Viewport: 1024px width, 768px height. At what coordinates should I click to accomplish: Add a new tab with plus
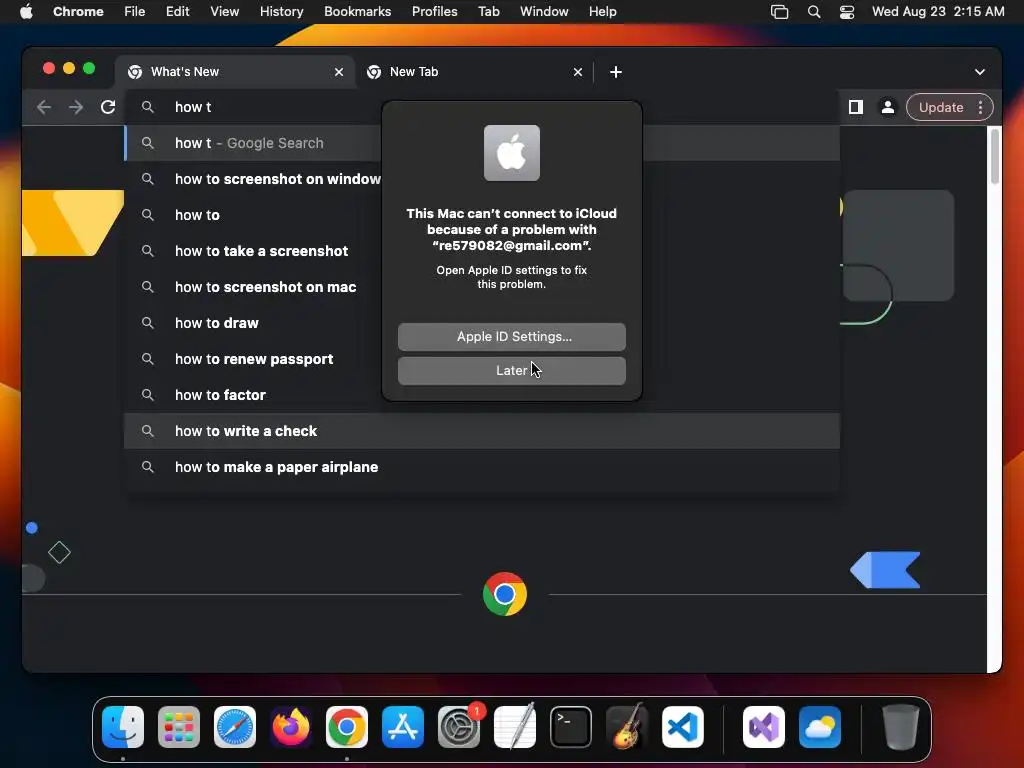615,72
